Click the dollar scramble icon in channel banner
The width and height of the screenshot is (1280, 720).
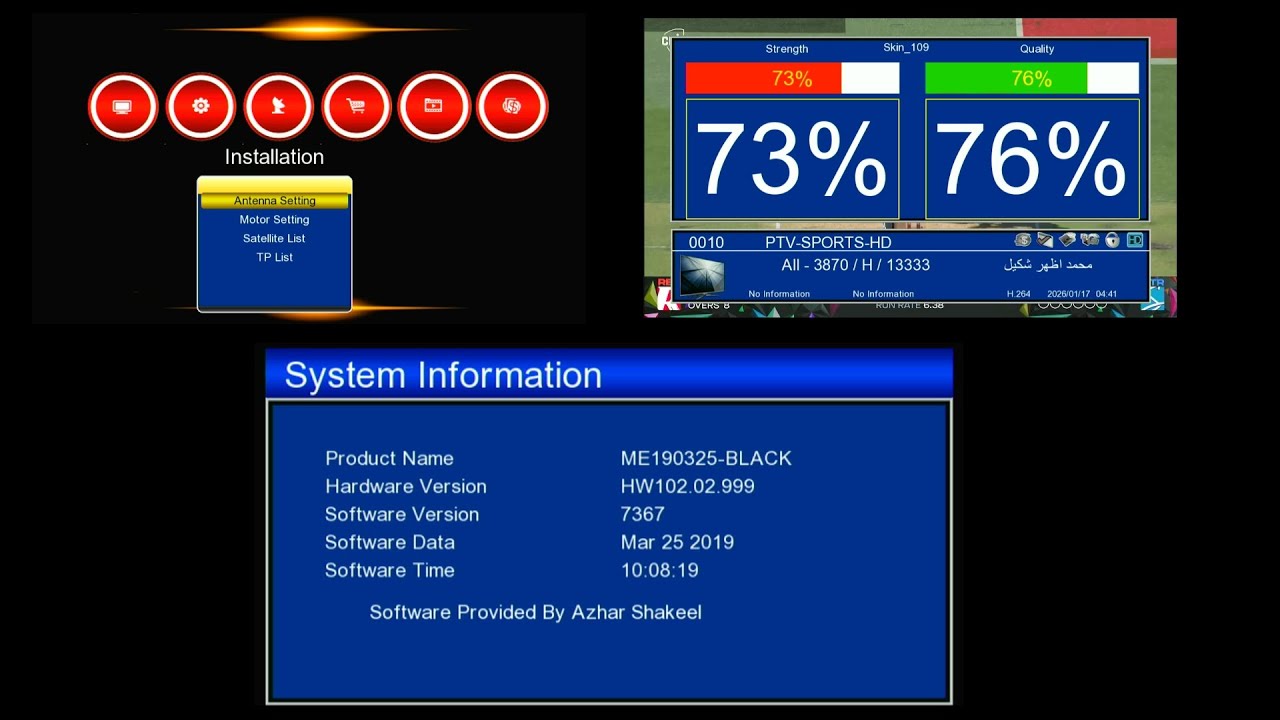[x=1023, y=240]
